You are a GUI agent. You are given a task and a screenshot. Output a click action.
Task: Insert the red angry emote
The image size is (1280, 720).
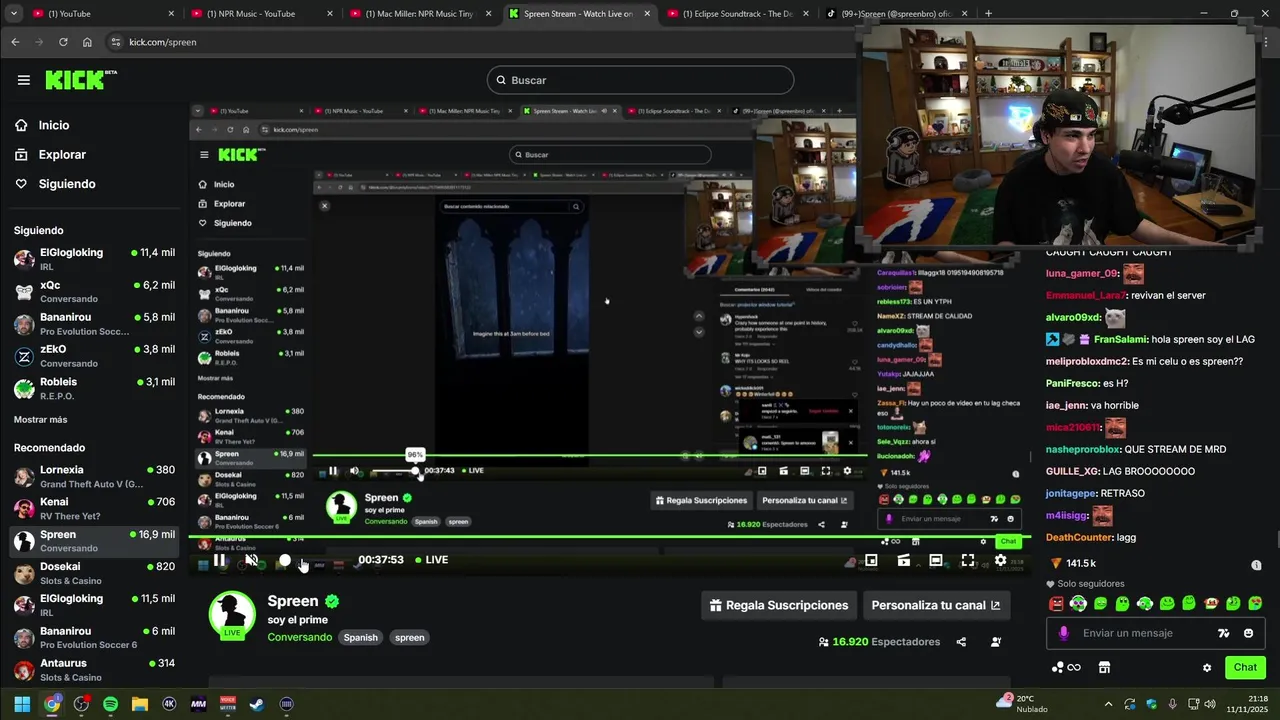(1056, 603)
